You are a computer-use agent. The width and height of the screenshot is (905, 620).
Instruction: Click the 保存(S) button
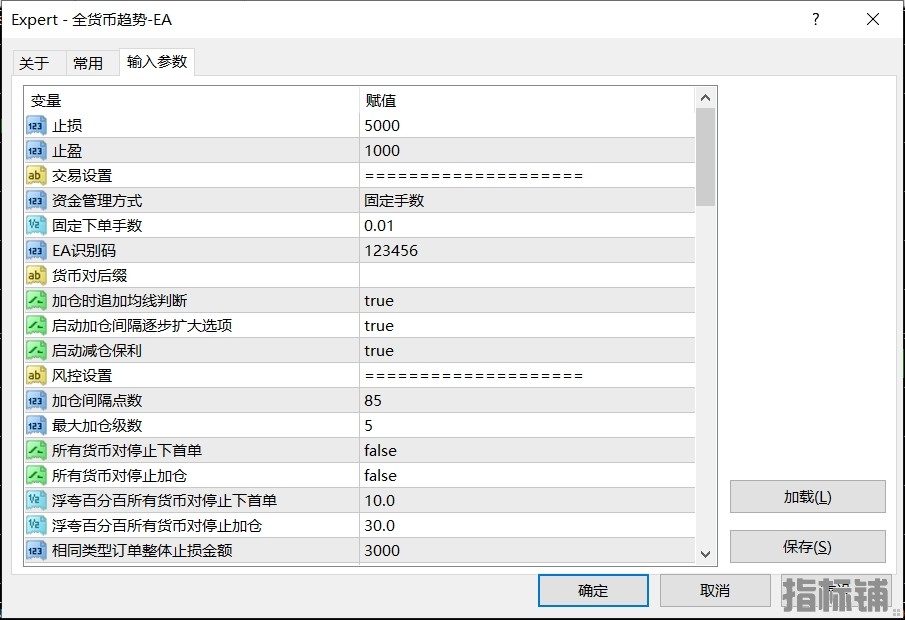[807, 547]
